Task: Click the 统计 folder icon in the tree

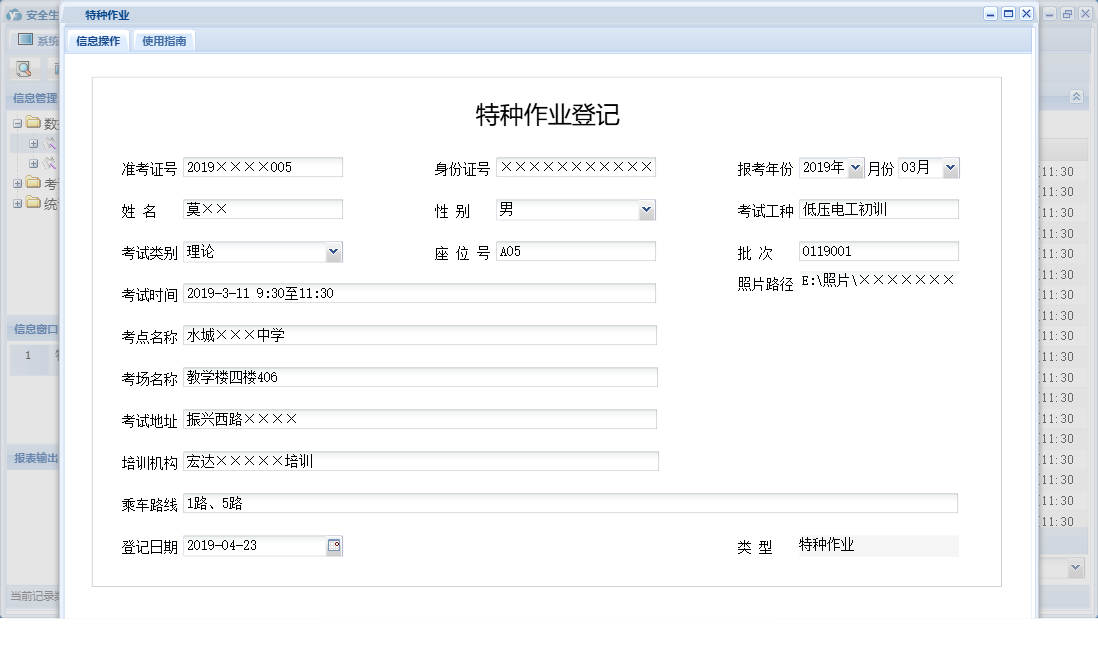Action: [x=32, y=201]
